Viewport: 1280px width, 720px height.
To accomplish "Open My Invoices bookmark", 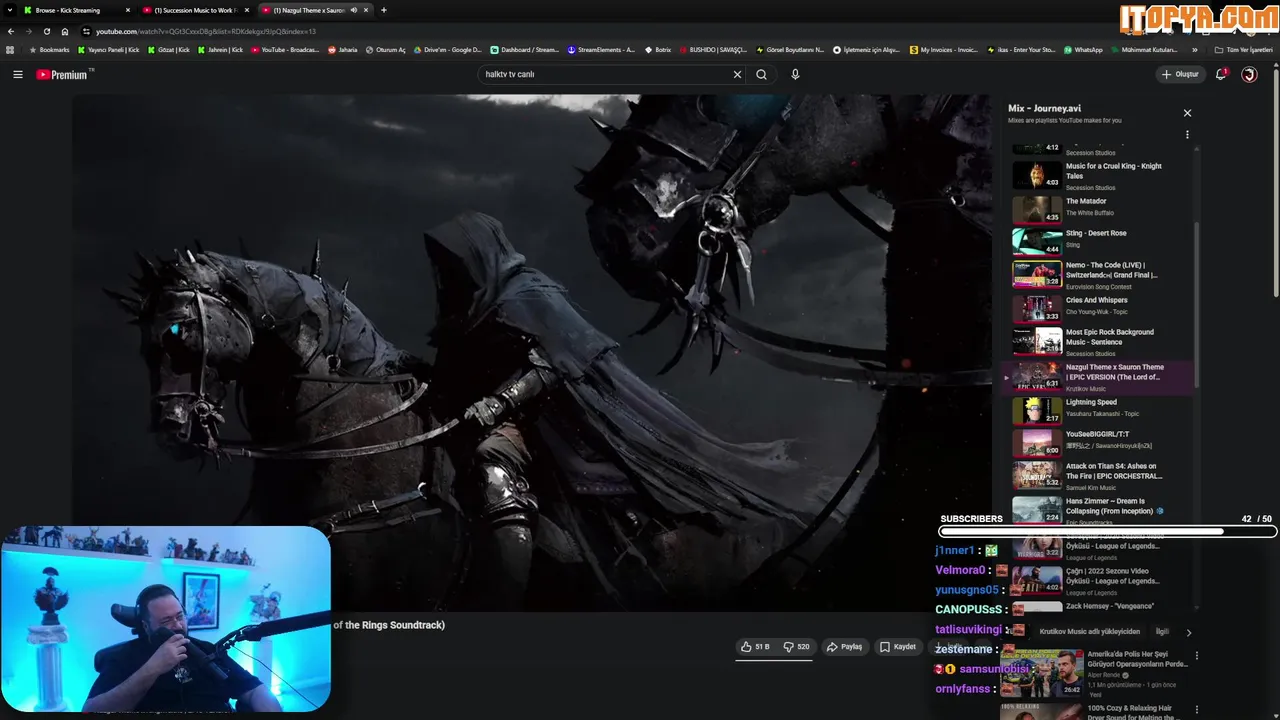I will click(944, 50).
